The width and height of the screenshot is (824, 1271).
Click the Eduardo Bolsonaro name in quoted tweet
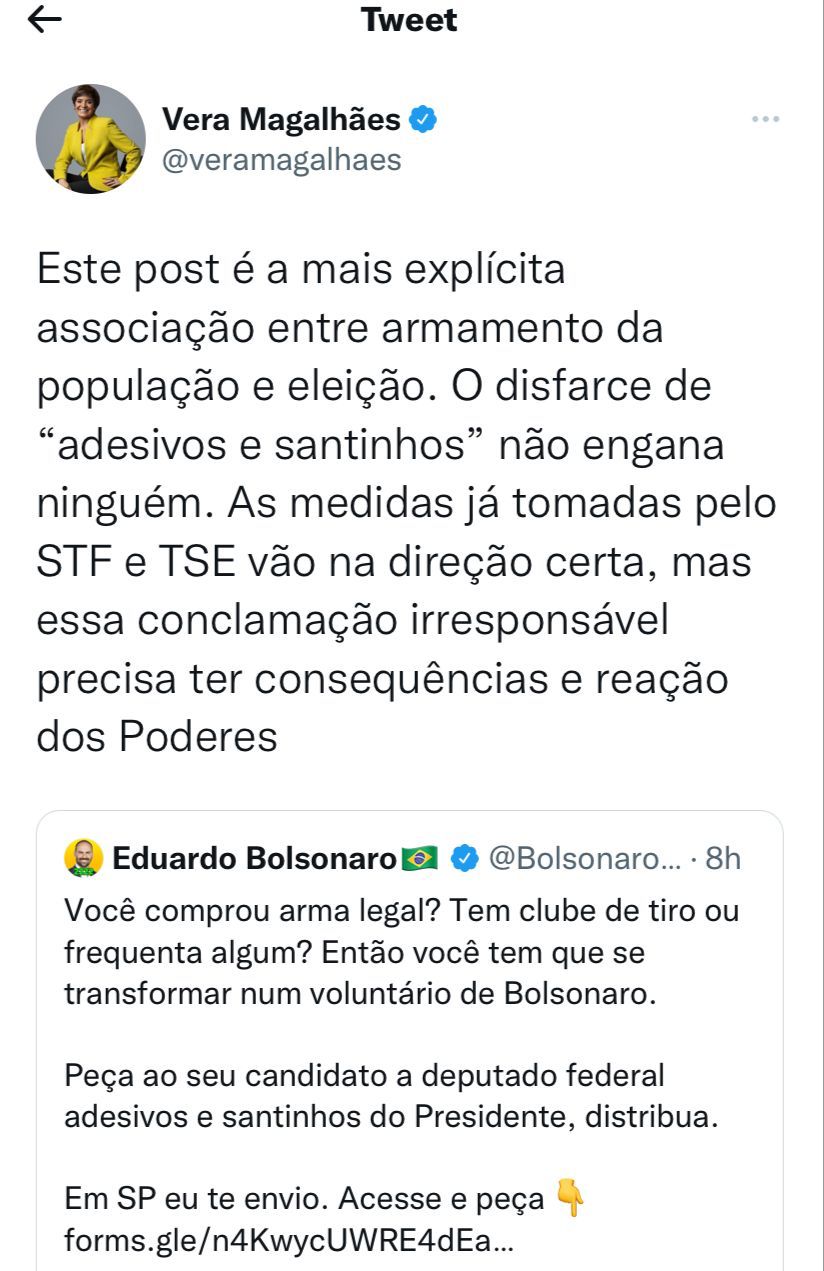(254, 858)
